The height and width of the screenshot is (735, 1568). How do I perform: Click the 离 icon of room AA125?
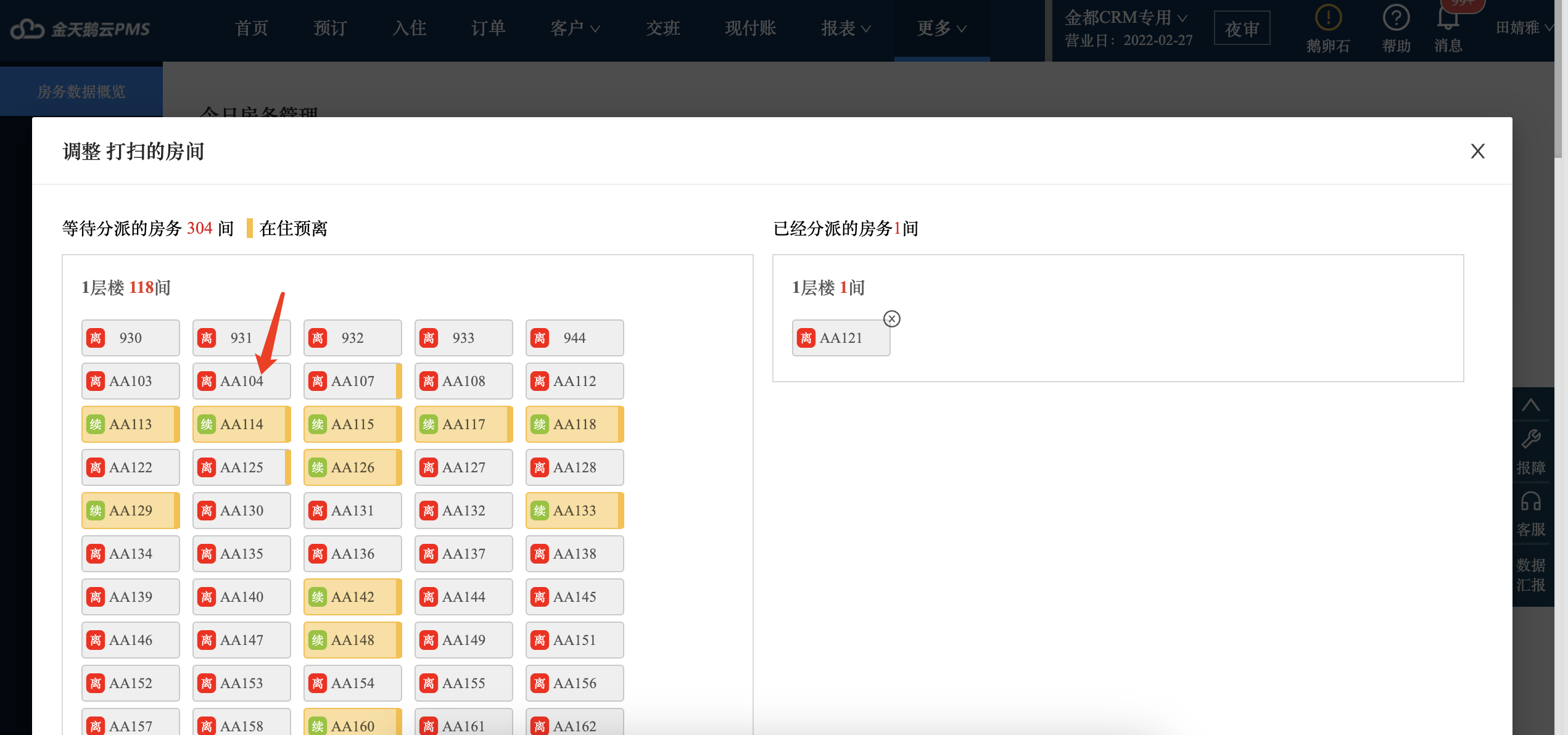coord(207,467)
